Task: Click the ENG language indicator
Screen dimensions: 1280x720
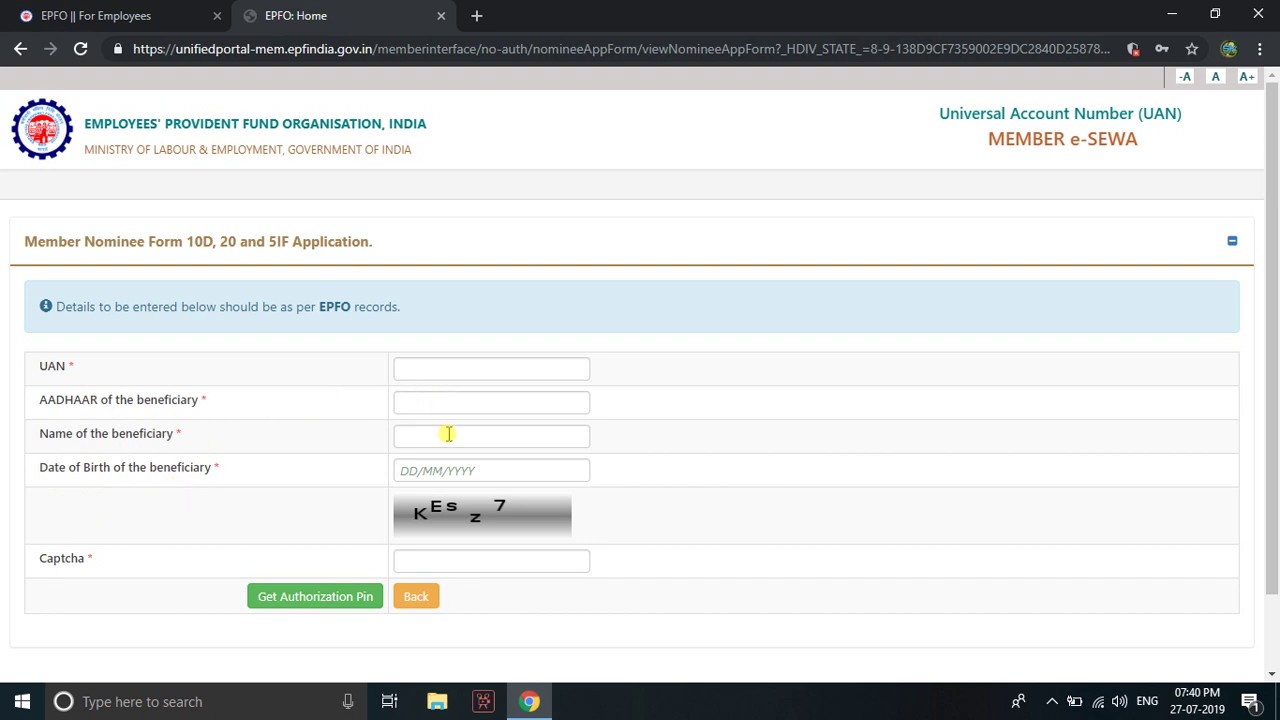Action: [x=1147, y=701]
